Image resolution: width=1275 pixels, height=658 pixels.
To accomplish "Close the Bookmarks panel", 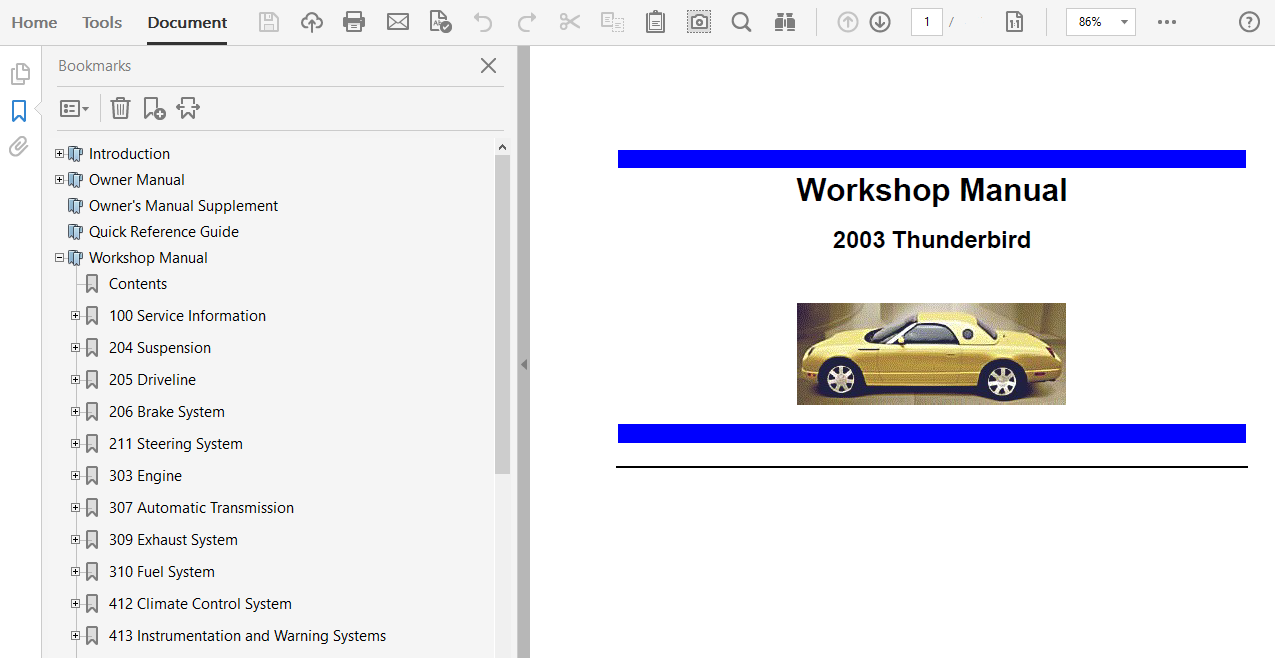I will [x=488, y=66].
